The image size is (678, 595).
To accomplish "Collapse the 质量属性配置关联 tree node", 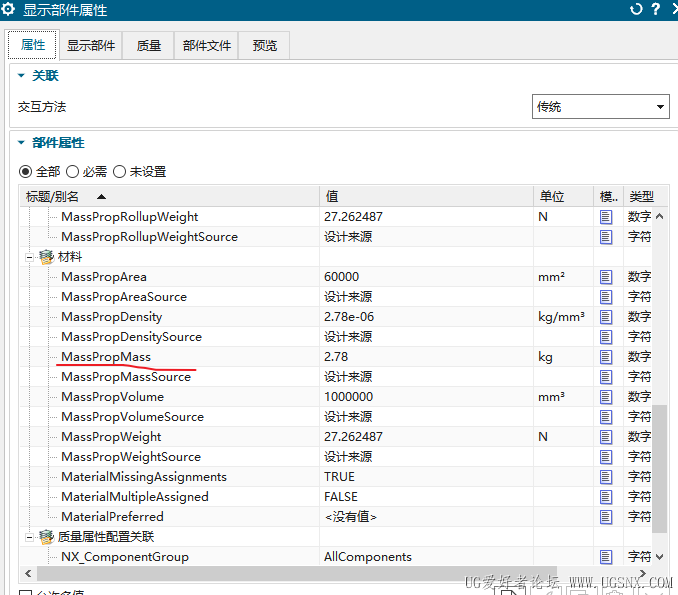I will pyautogui.click(x=29, y=537).
